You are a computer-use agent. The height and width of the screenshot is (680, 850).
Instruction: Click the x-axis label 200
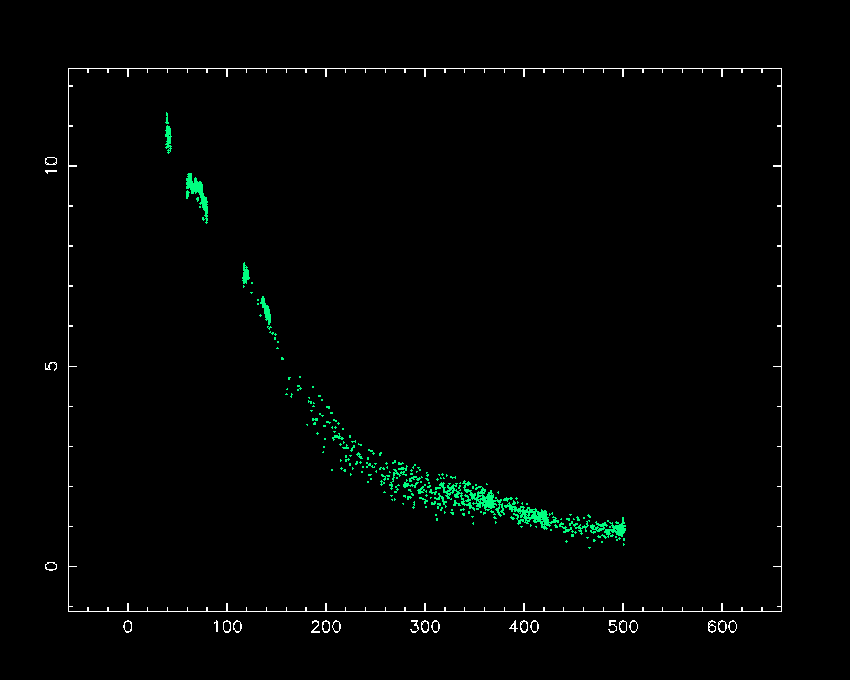coord(326,627)
